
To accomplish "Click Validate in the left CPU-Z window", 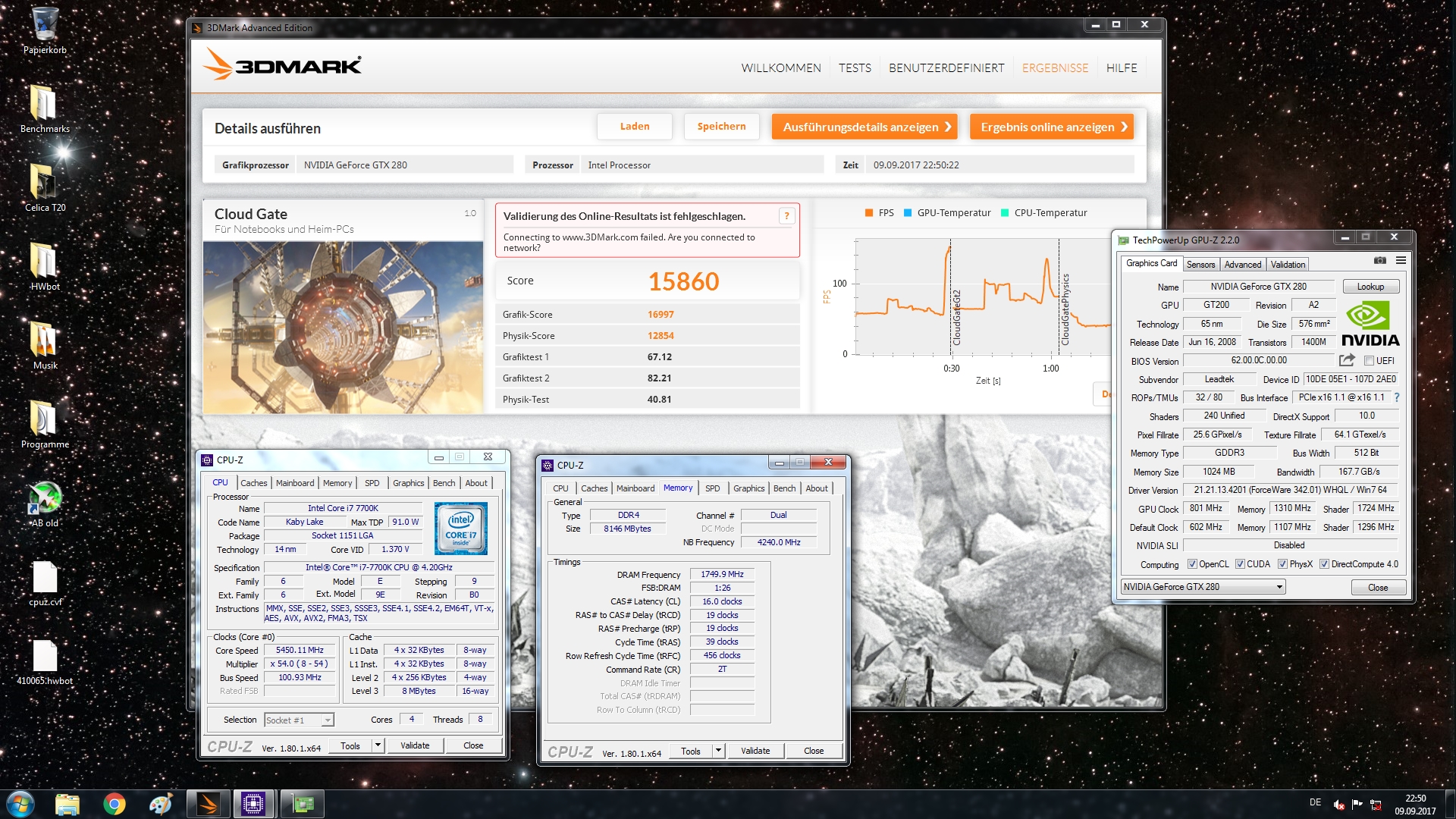I will pyautogui.click(x=415, y=745).
